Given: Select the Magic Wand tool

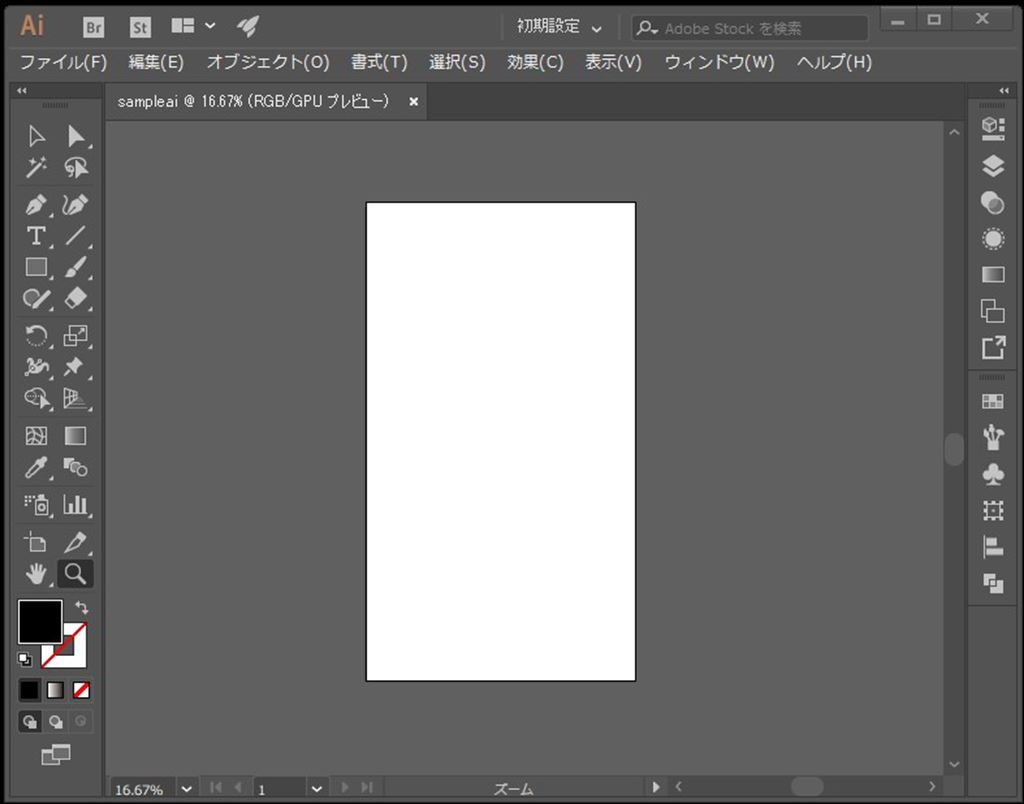Looking at the screenshot, I should 37,167.
